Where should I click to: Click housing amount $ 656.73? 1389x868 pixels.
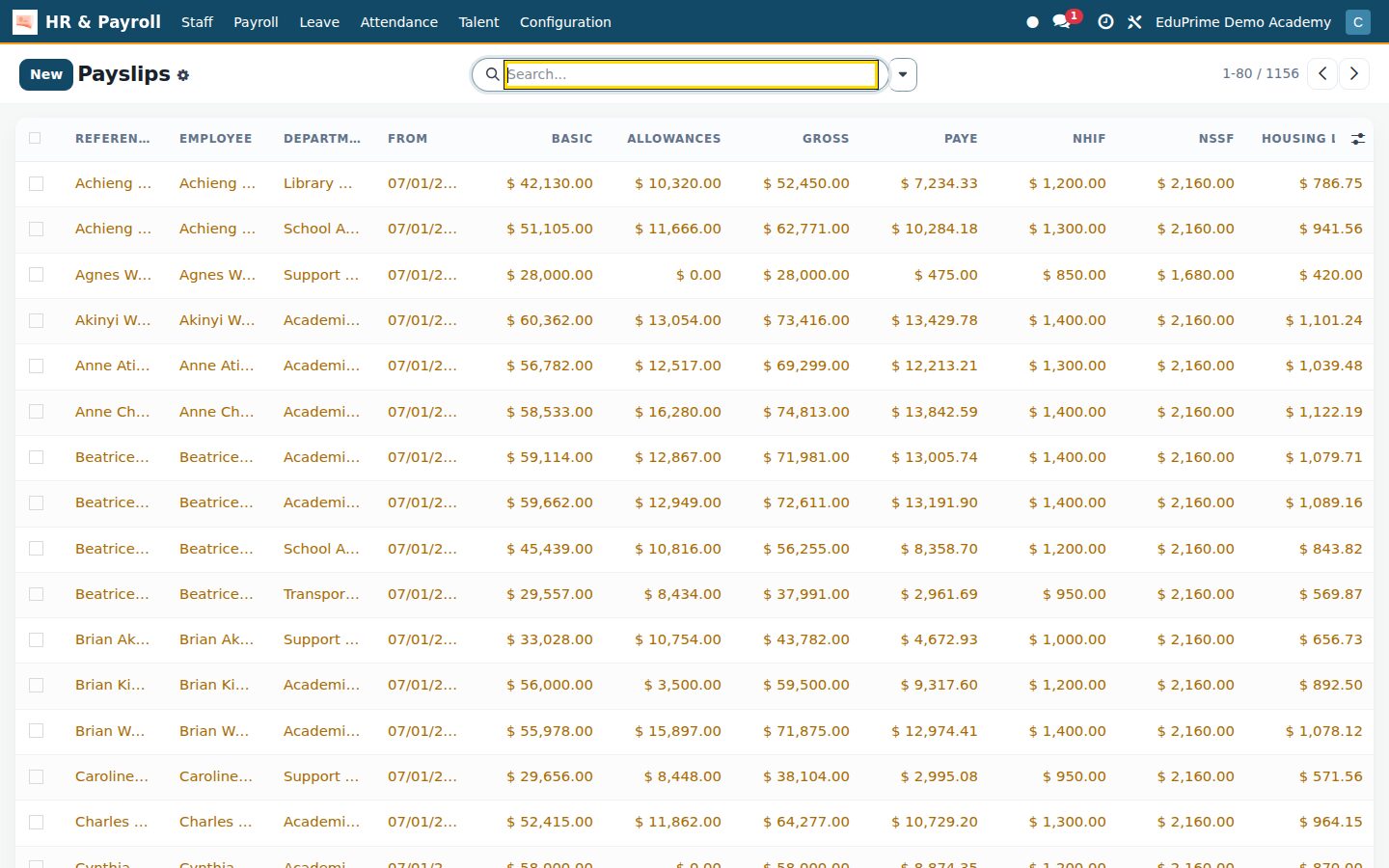click(x=1331, y=639)
